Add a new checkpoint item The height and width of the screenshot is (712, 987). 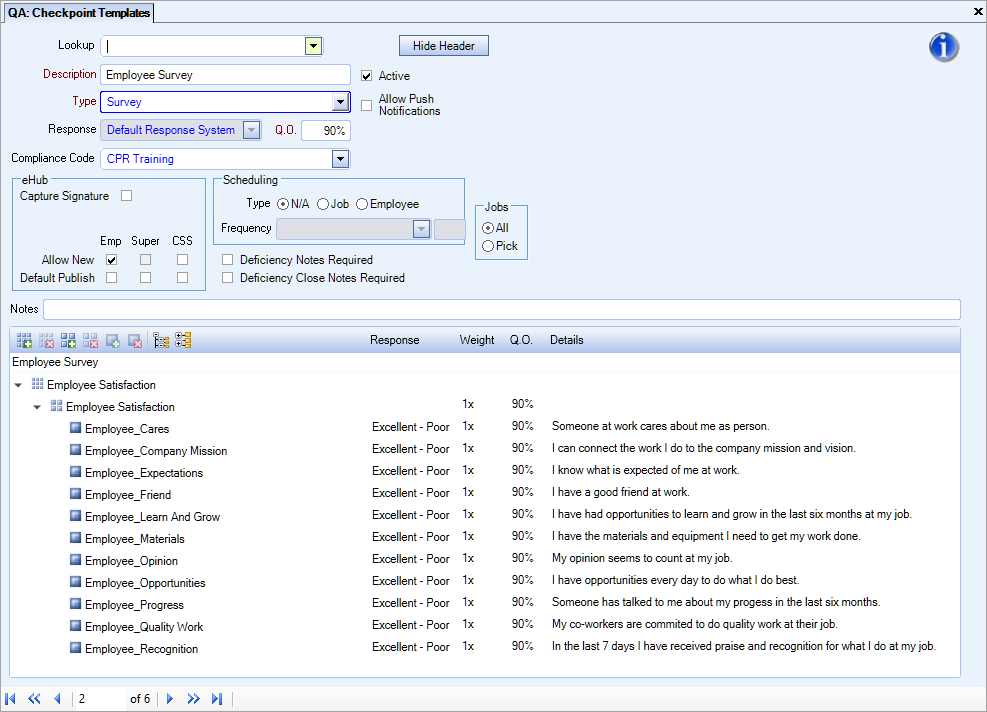pos(112,340)
